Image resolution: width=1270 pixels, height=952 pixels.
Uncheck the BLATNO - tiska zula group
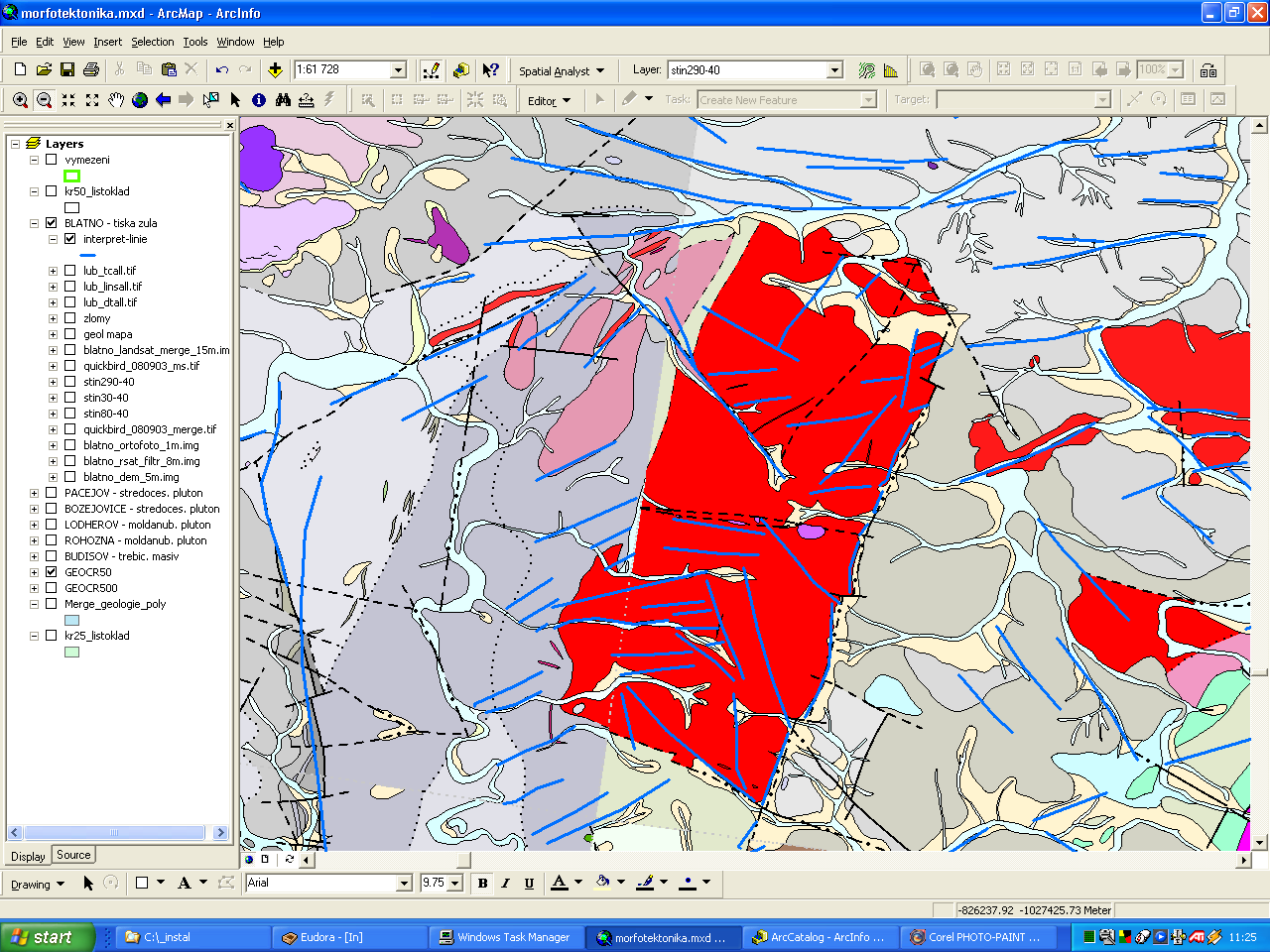click(x=51, y=222)
